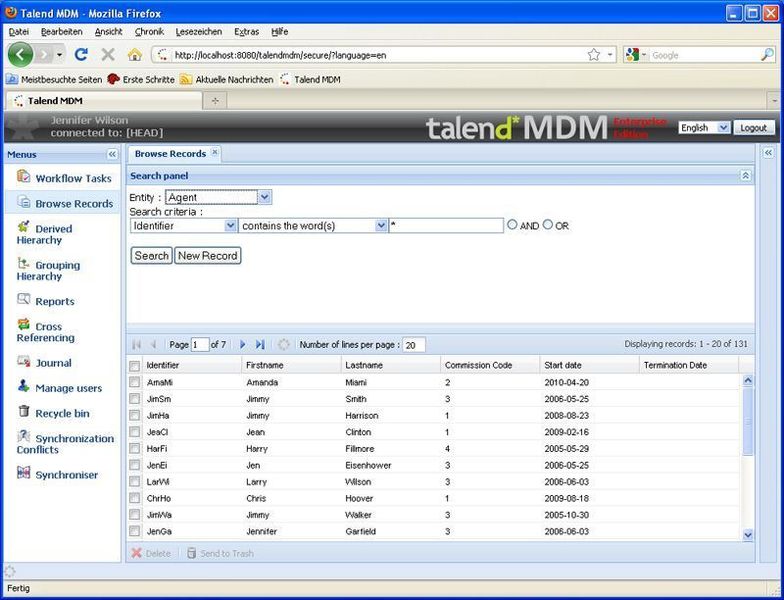
Task: Check the JimSm row checkbox
Action: click(x=134, y=399)
